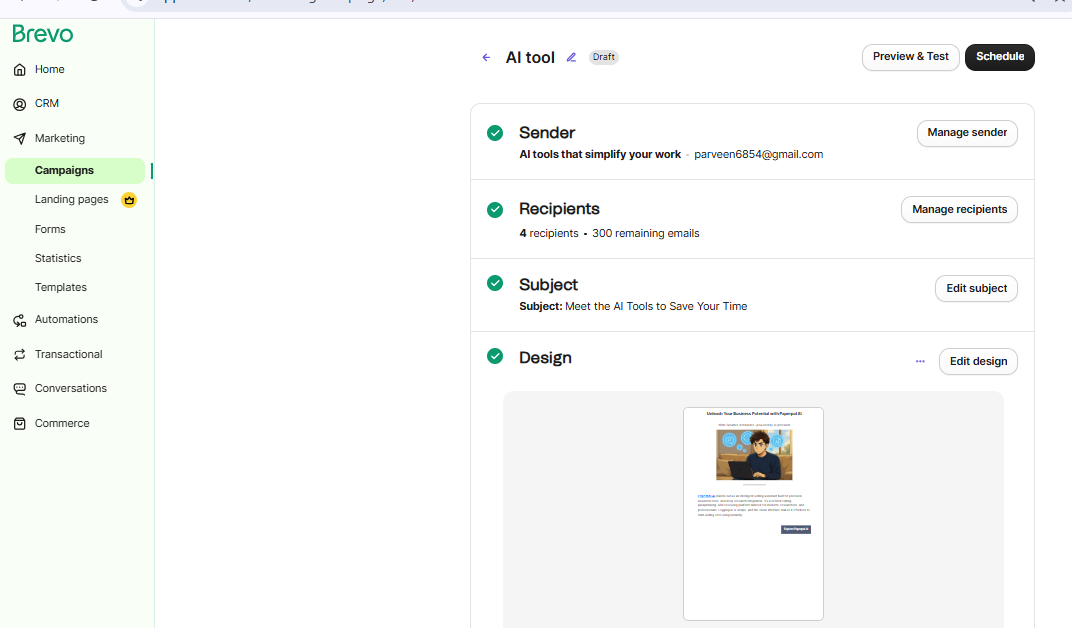Viewport: 1072px width, 628px height.
Task: Click the CRM sidebar icon
Action: click(20, 104)
